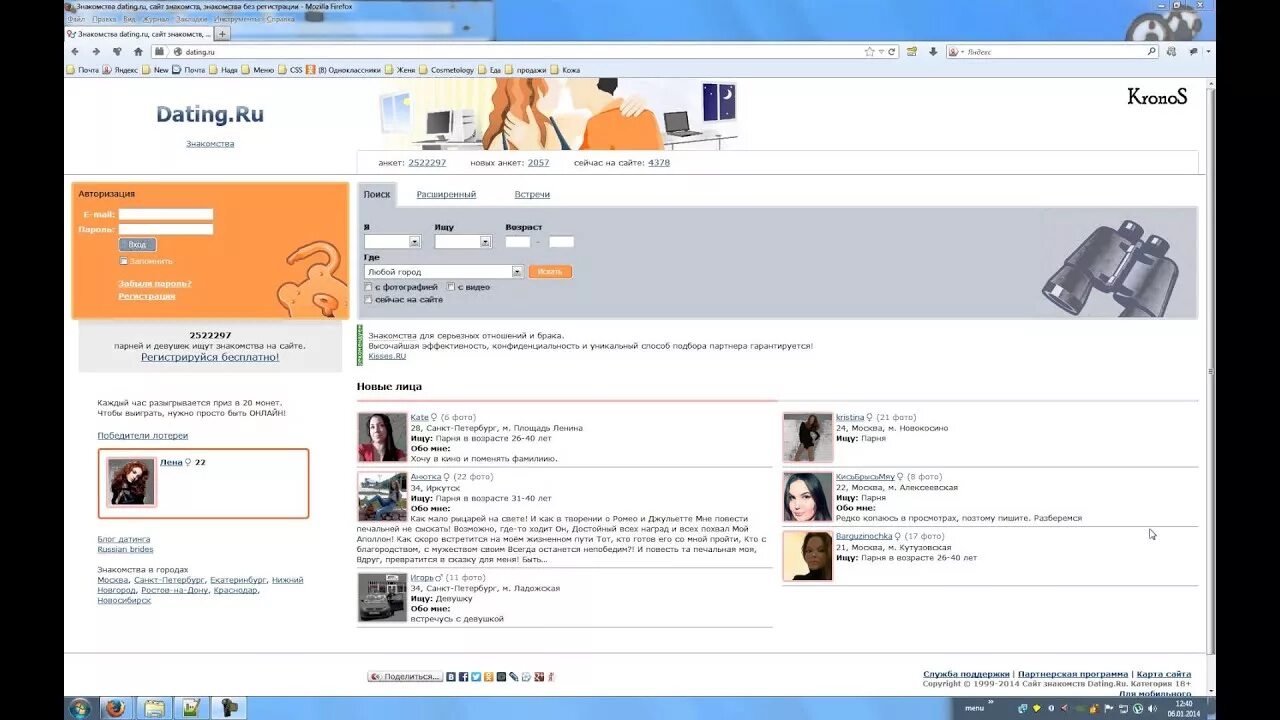Check the 'сейчас на сайте' option
1280x720 pixels.
point(368,299)
